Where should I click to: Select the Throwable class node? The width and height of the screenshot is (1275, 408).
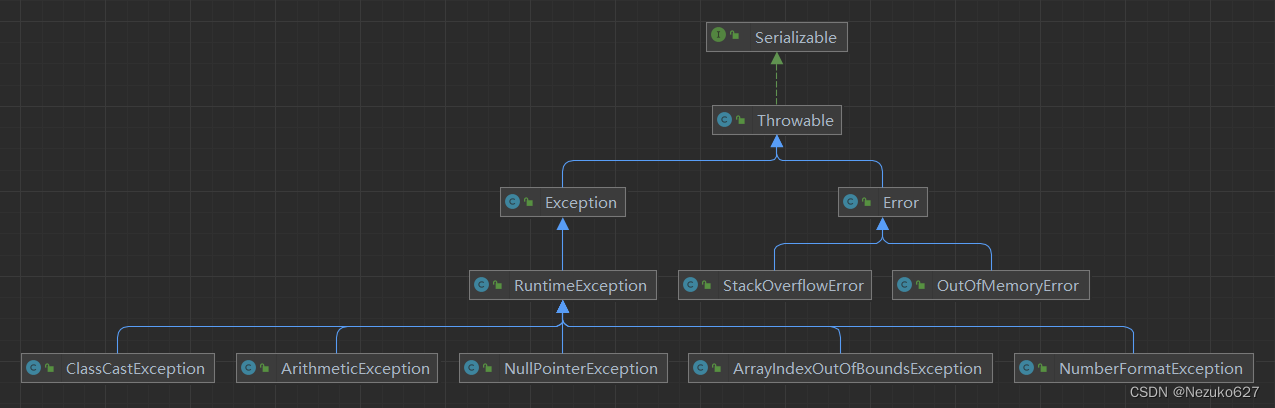(x=777, y=120)
